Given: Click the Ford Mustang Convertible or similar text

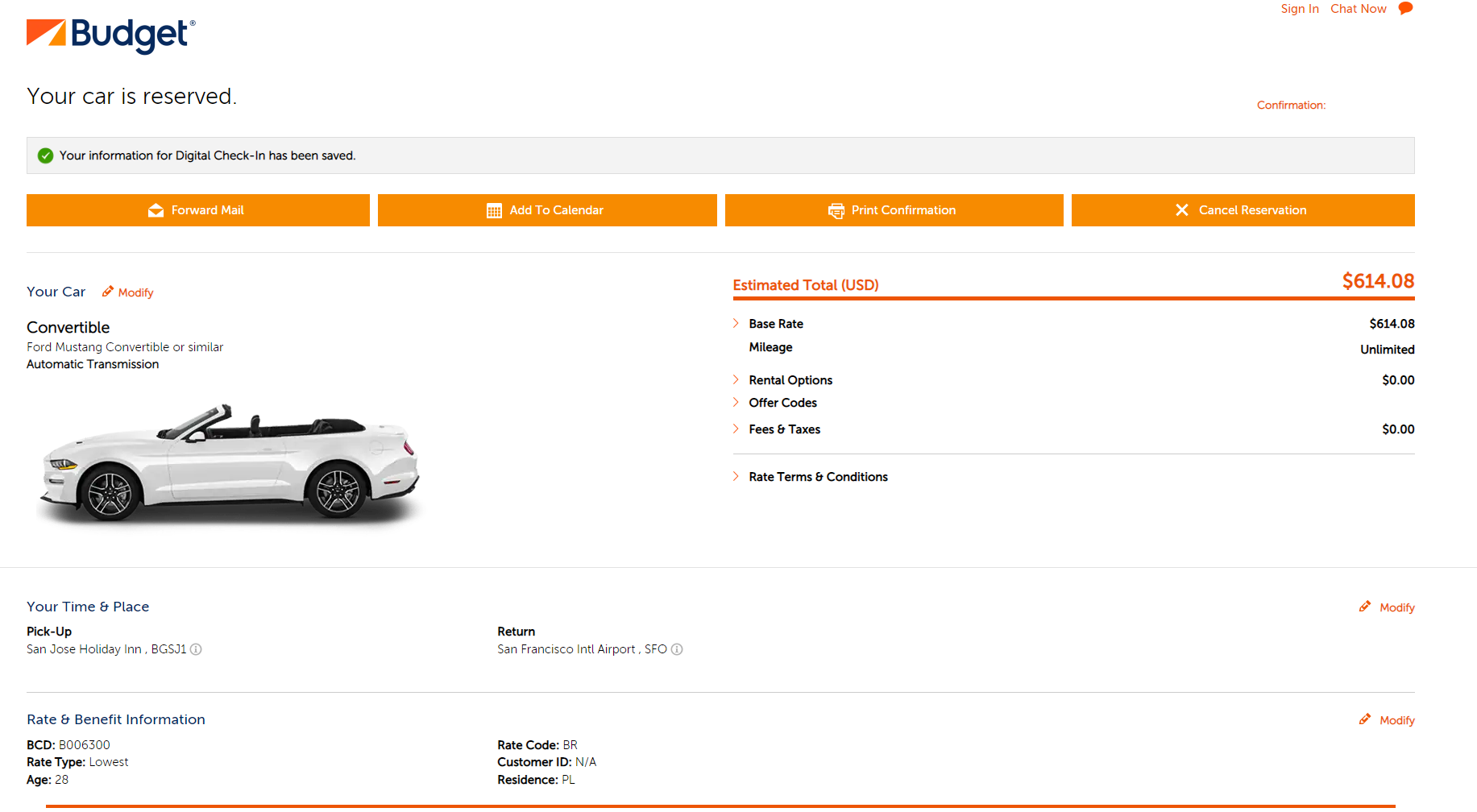Looking at the screenshot, I should tap(125, 347).
